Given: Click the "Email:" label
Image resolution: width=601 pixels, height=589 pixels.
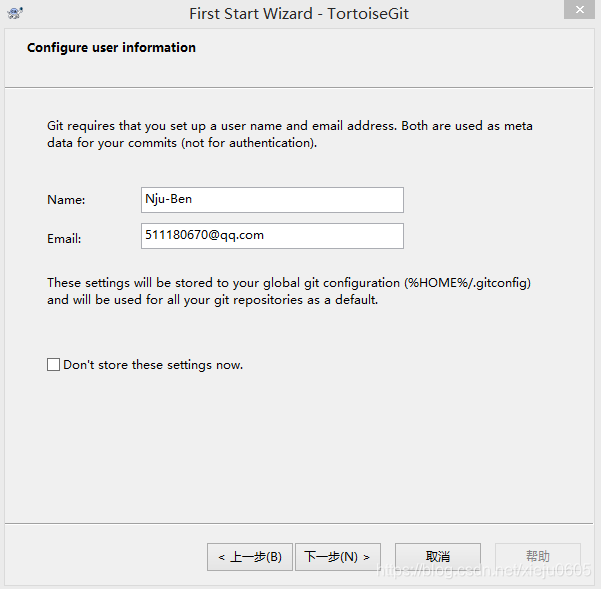Looking at the screenshot, I should (64, 239).
